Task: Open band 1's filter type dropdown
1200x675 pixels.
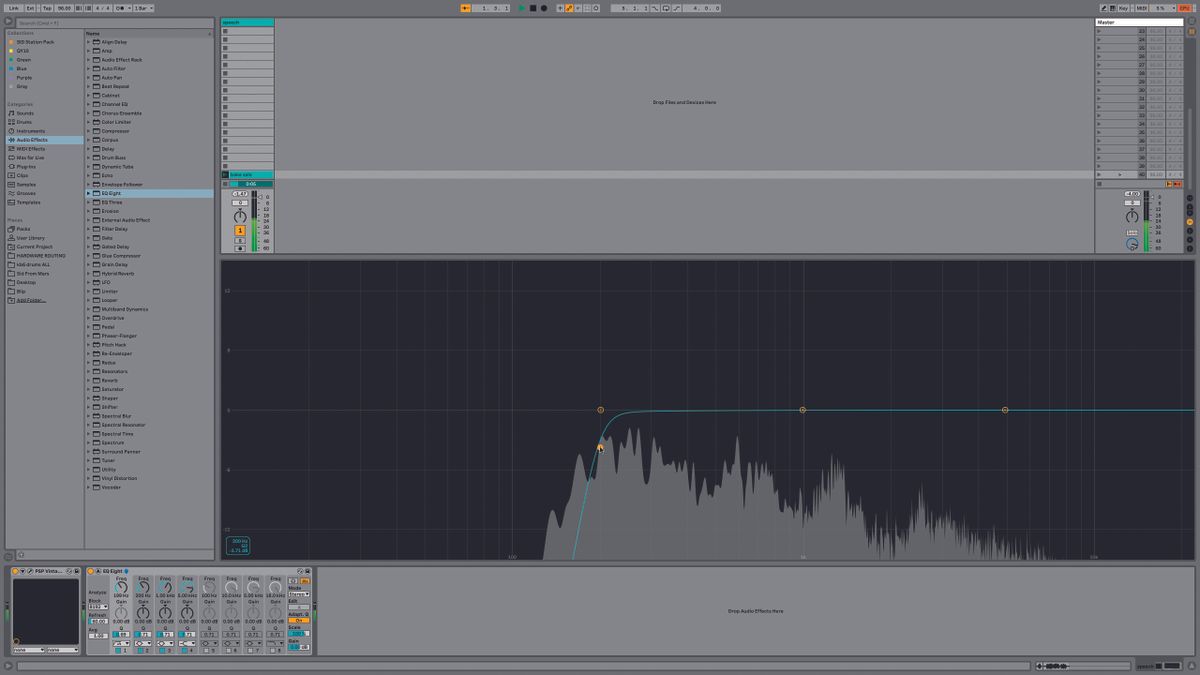Action: click(x=121, y=643)
